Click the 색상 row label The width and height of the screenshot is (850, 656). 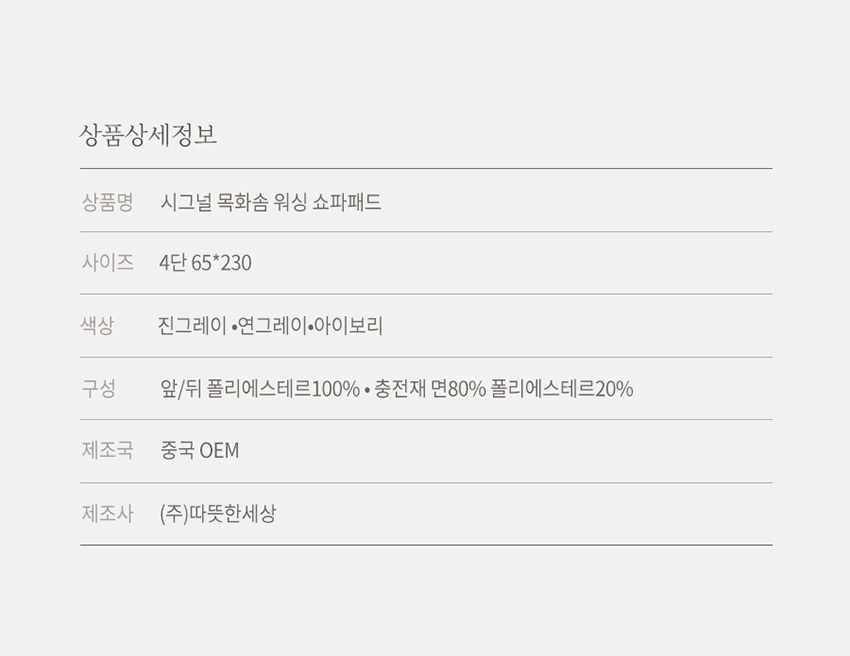pos(97,325)
